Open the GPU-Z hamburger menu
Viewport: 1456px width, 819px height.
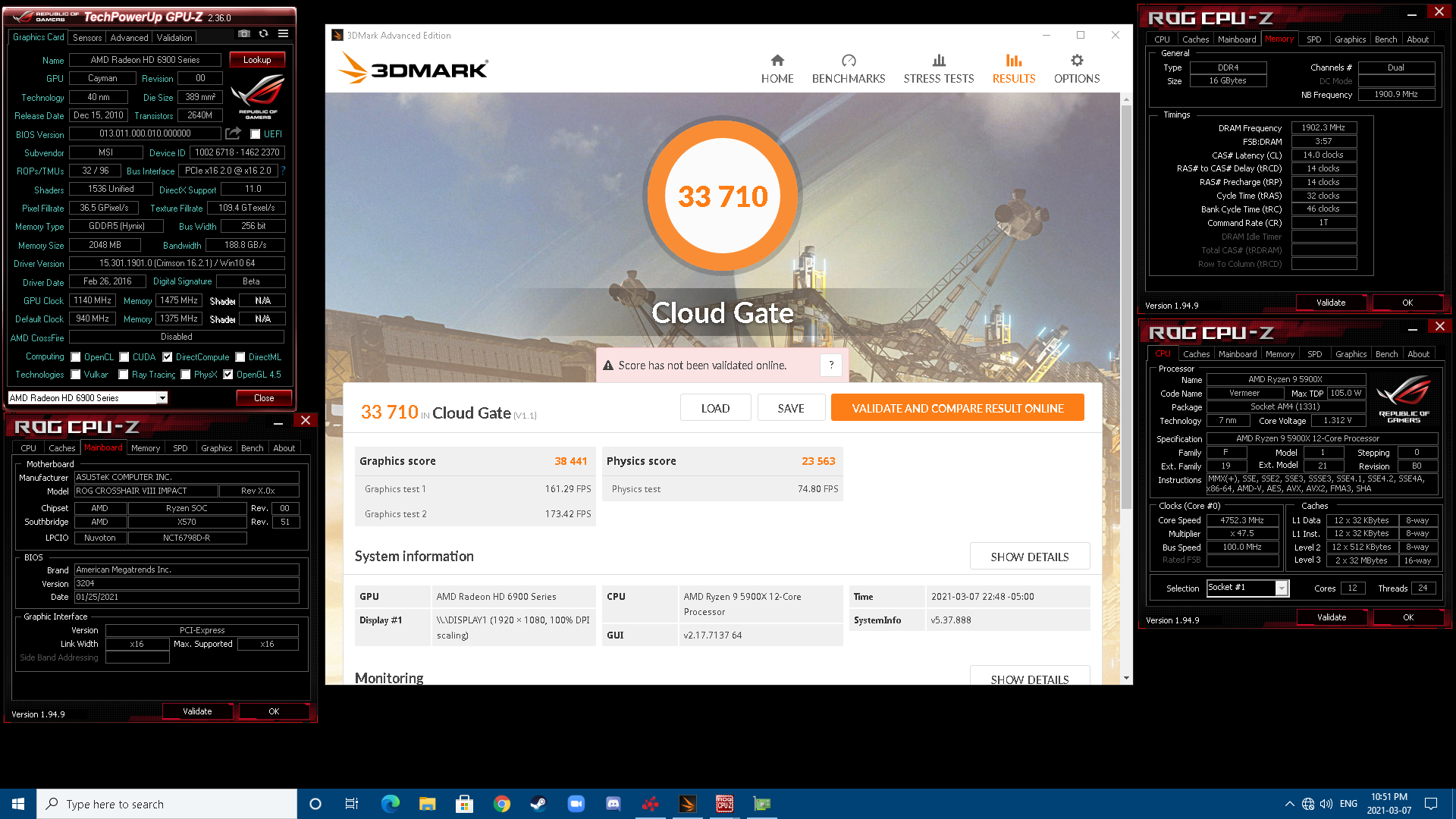283,34
